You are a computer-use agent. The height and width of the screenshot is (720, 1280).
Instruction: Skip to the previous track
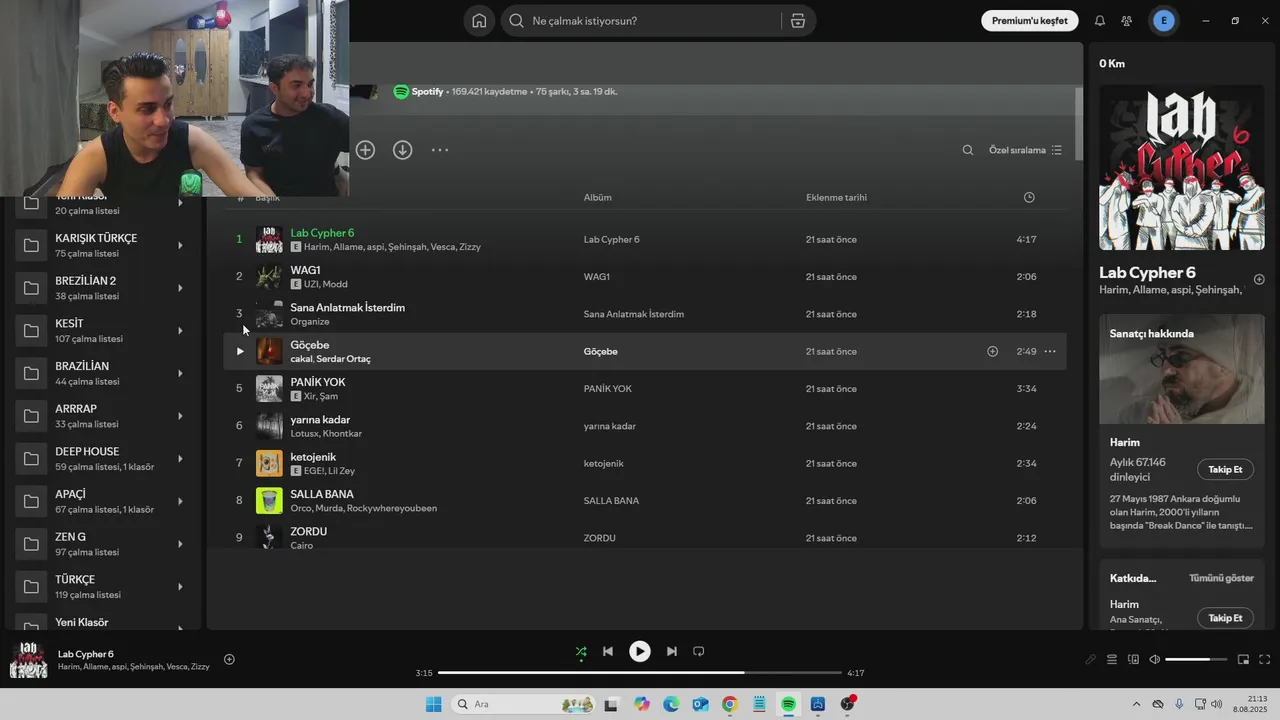[x=607, y=651]
